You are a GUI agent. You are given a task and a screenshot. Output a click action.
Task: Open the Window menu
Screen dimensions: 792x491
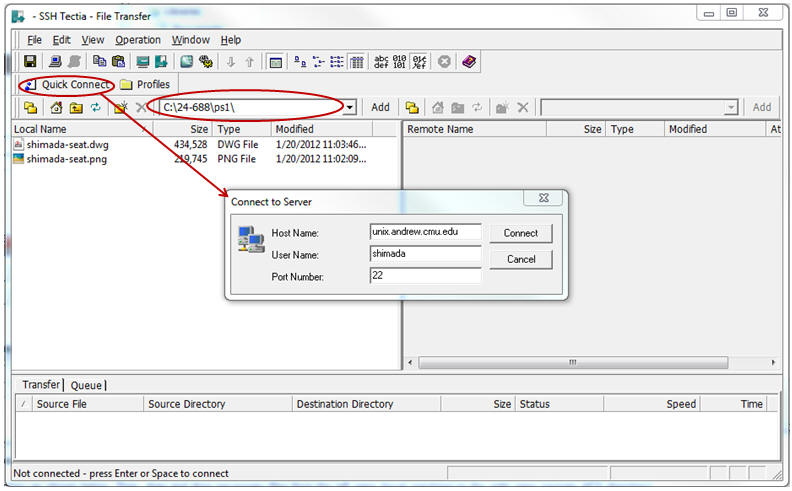190,40
